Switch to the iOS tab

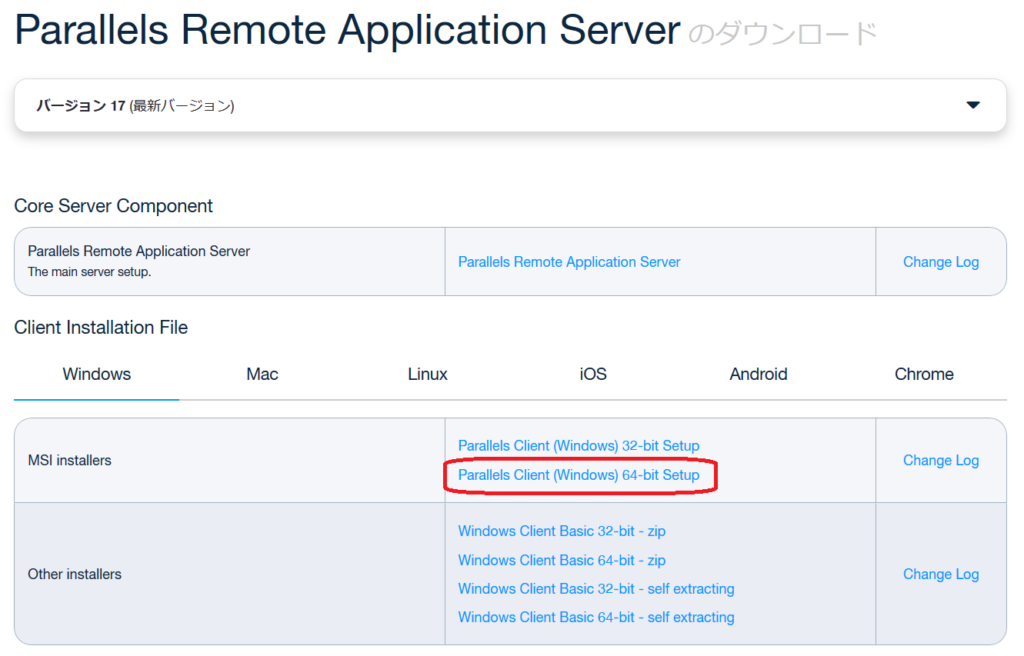pyautogui.click(x=593, y=374)
